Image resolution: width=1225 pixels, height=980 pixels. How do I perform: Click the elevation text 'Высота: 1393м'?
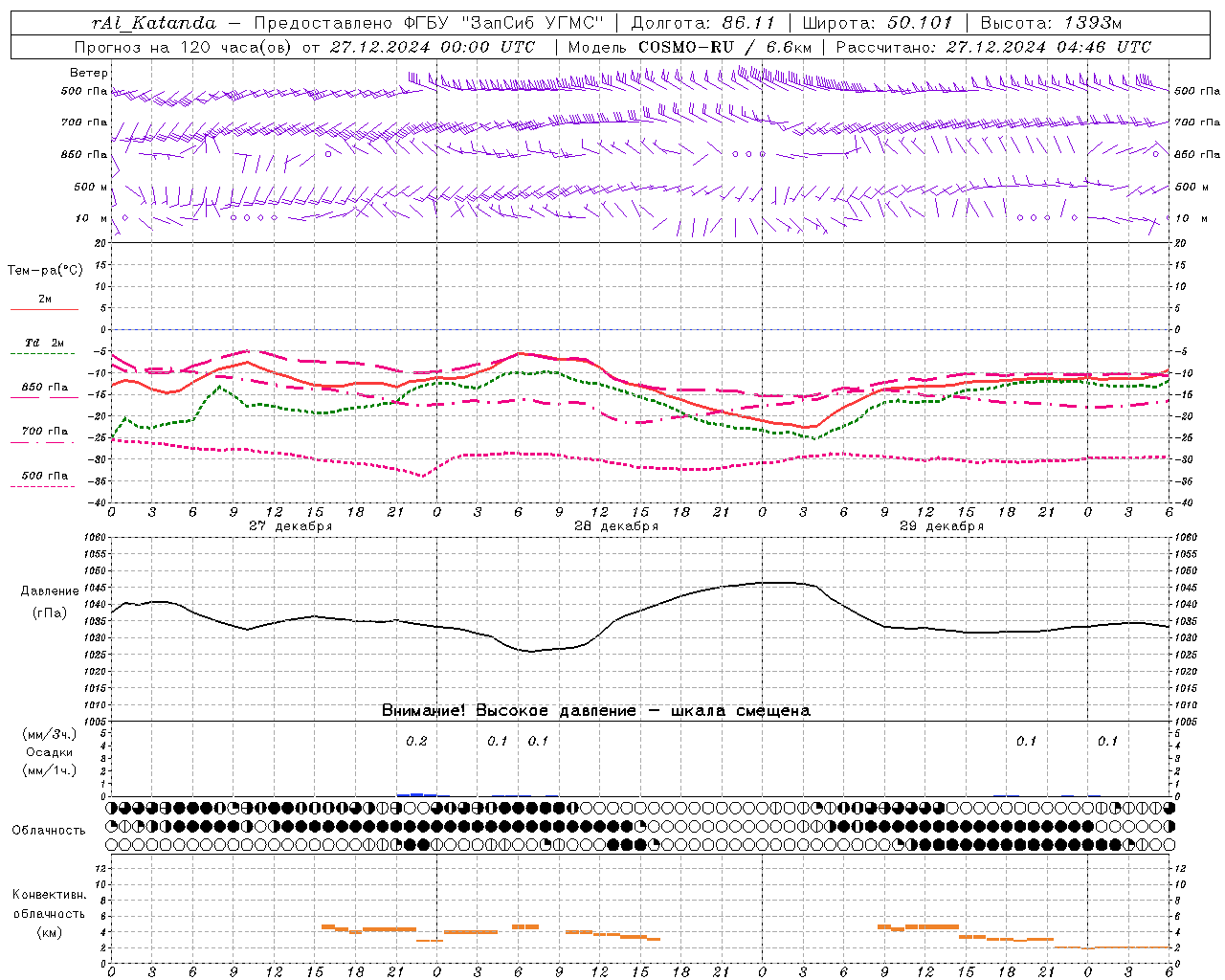pyautogui.click(x=1051, y=23)
